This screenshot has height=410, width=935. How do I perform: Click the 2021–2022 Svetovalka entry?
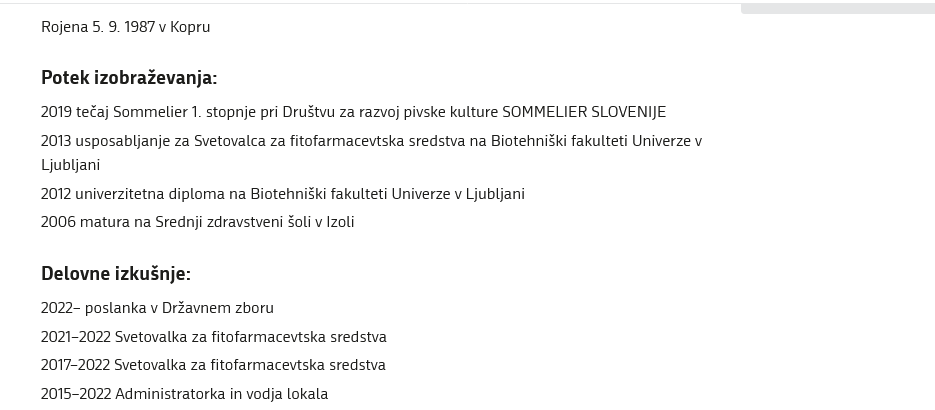[213, 337]
